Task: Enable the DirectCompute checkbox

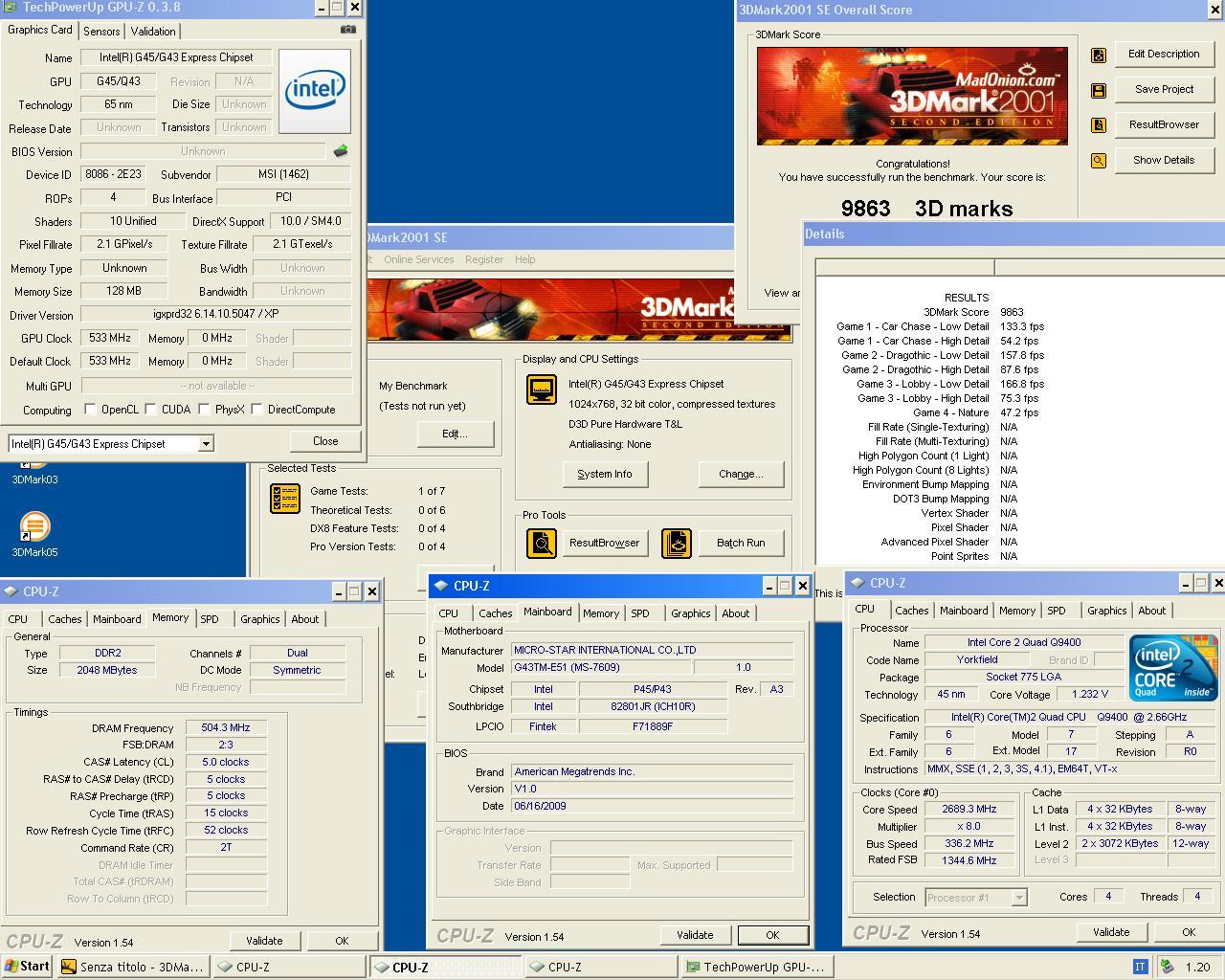Action: pyautogui.click(x=257, y=410)
